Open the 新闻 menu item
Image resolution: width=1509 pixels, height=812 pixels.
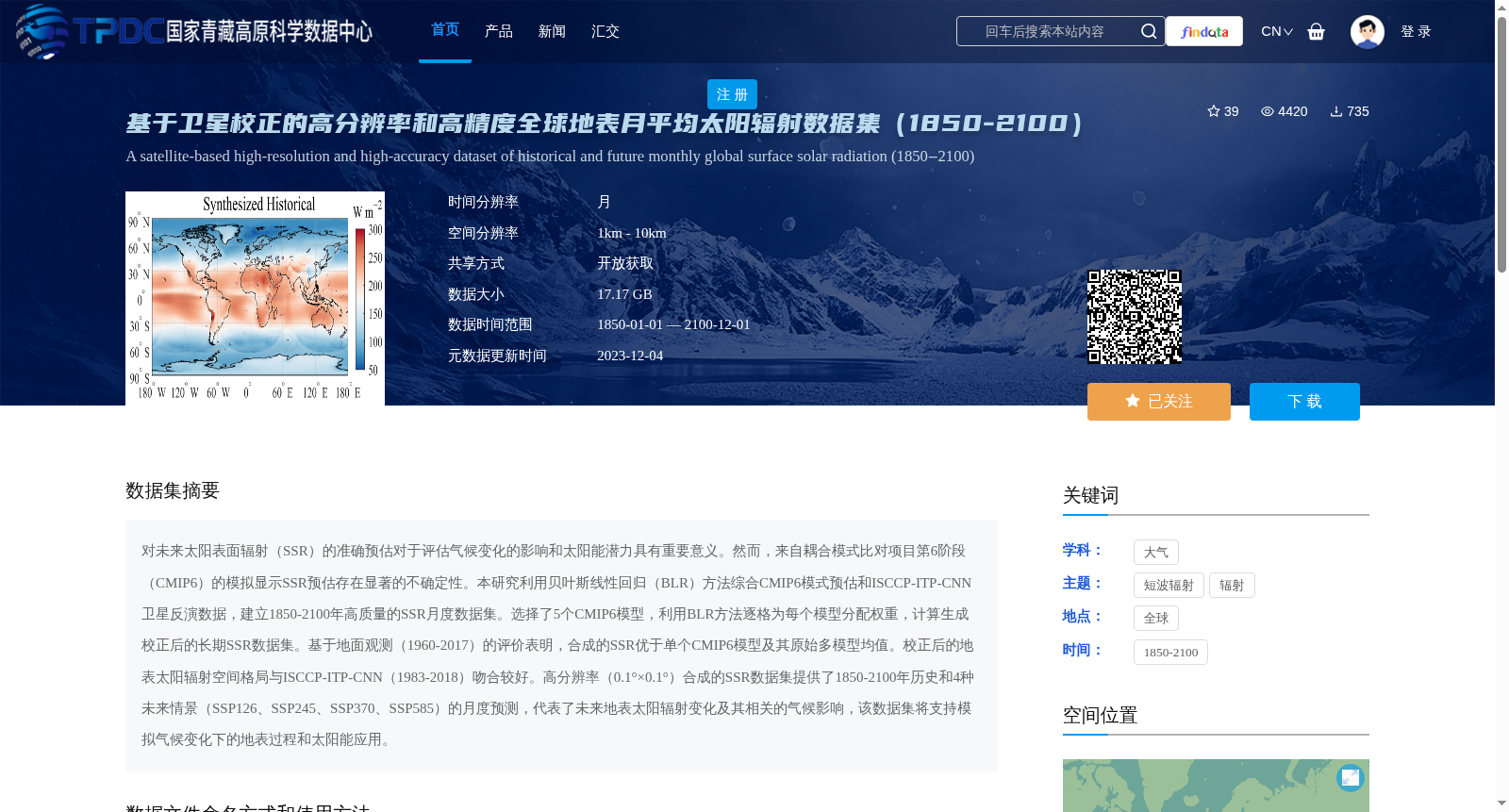(552, 31)
